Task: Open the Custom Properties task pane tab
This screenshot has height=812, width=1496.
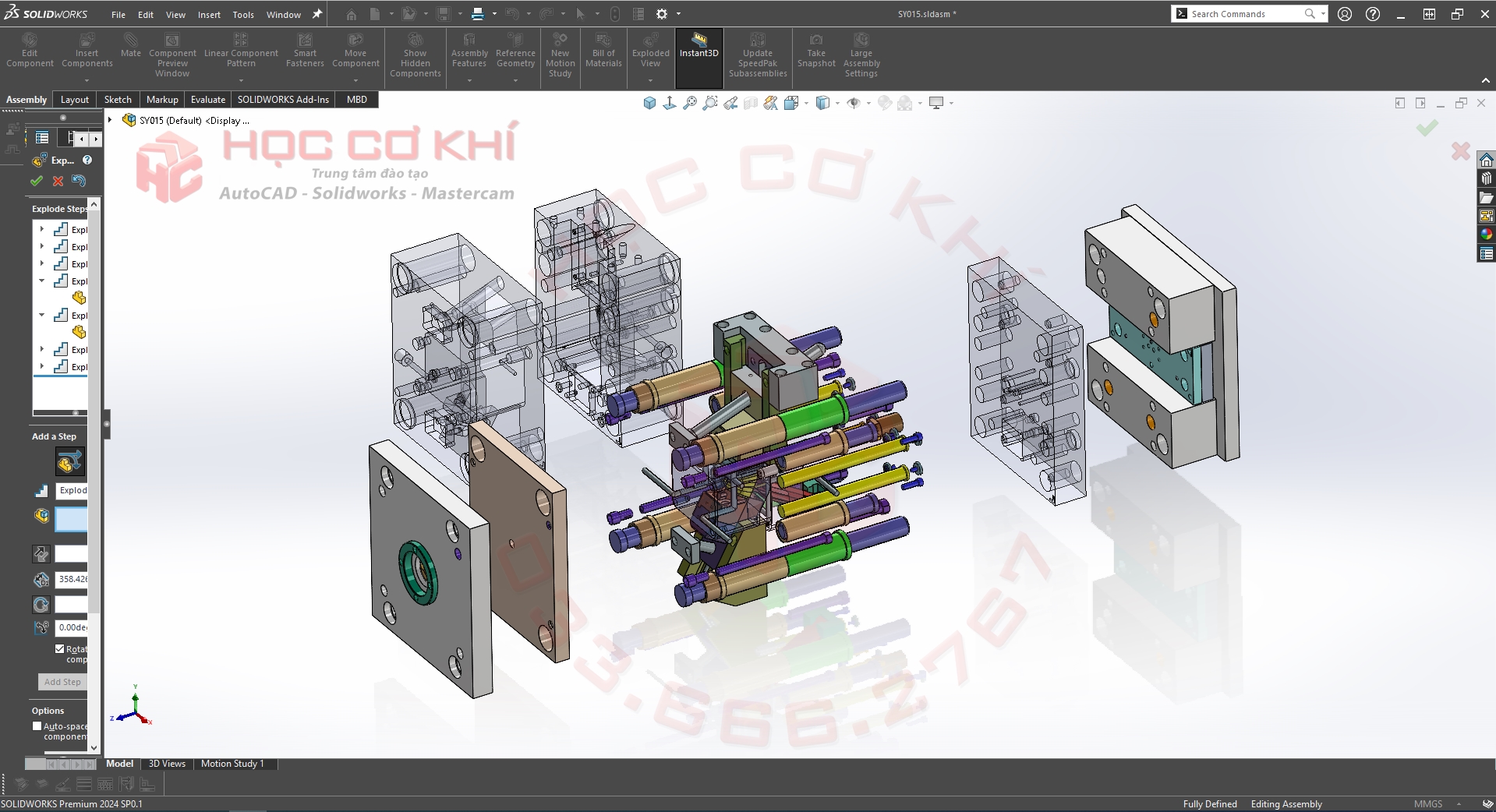Action: (1486, 253)
